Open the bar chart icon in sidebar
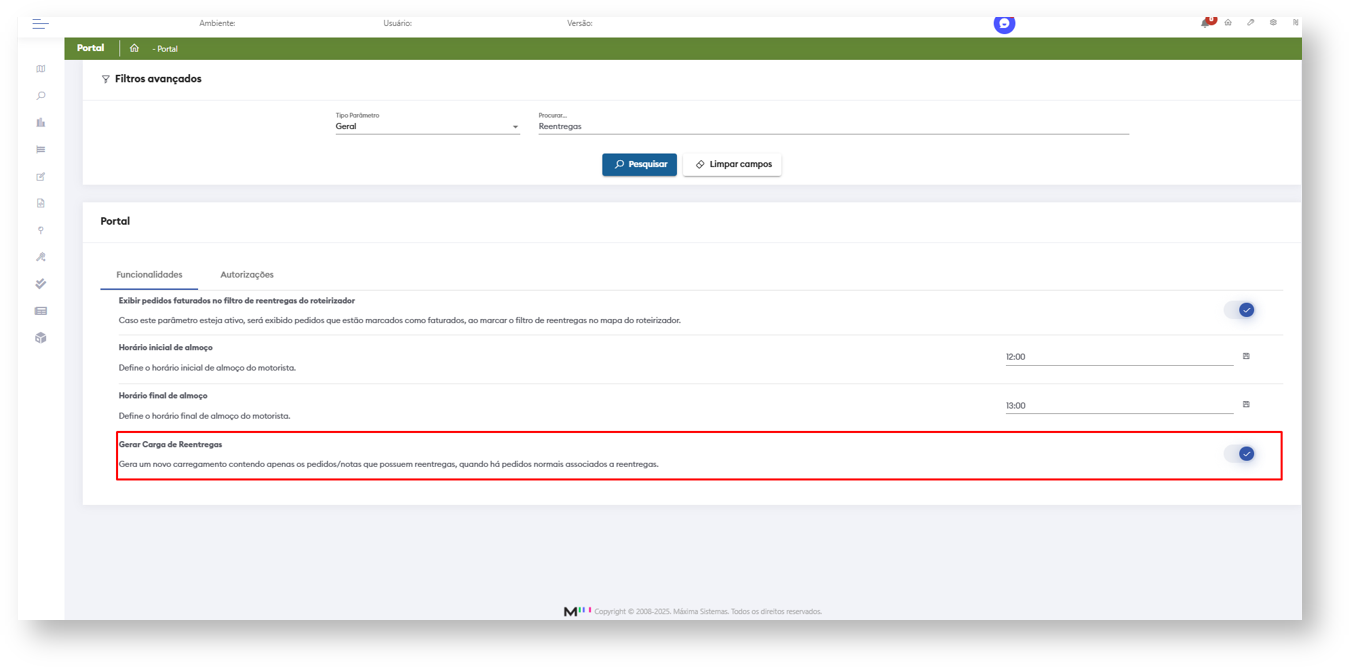Viewport: 1350px width, 668px height. tap(41, 123)
